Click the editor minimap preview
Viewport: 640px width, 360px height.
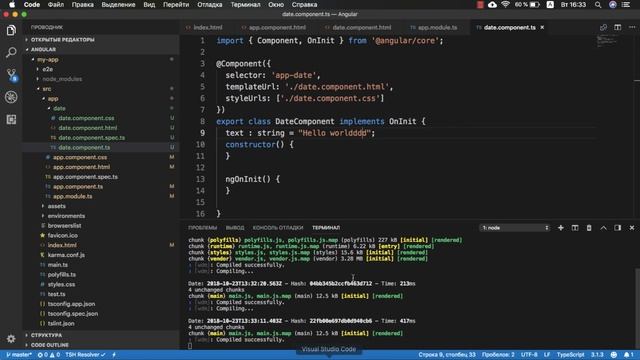point(607,40)
